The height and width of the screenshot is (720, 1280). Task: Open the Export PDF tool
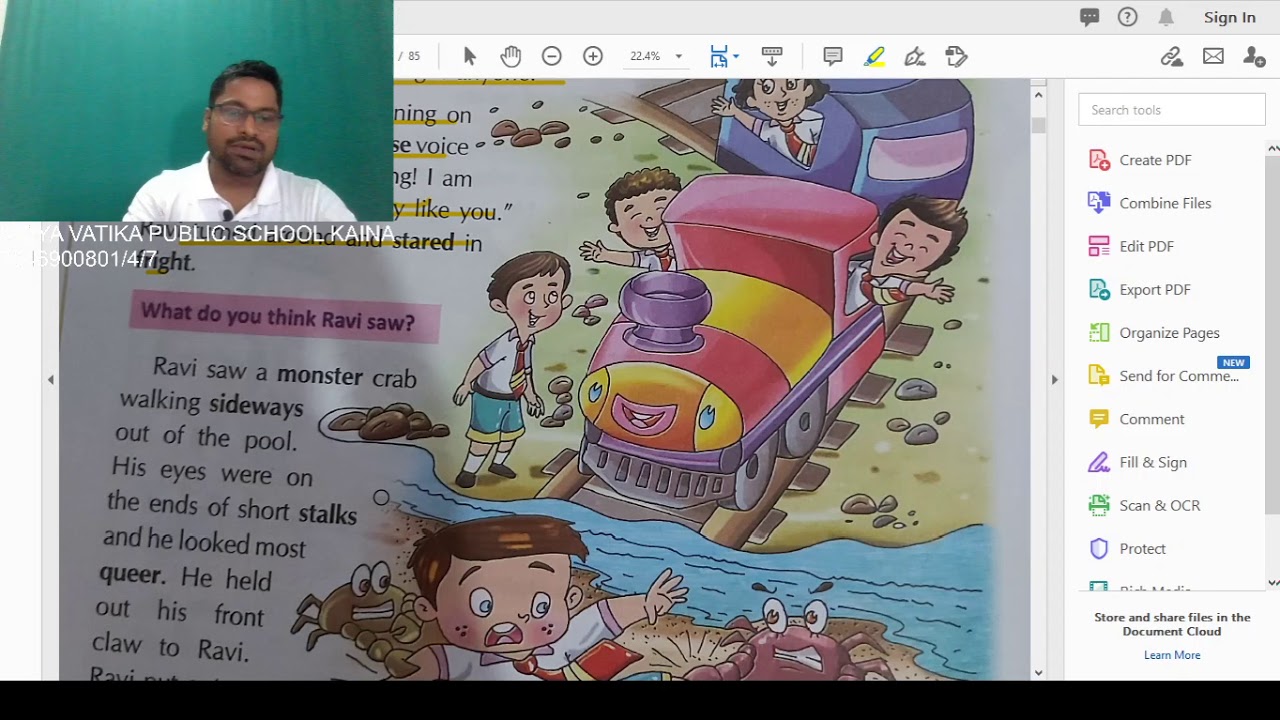point(1155,289)
